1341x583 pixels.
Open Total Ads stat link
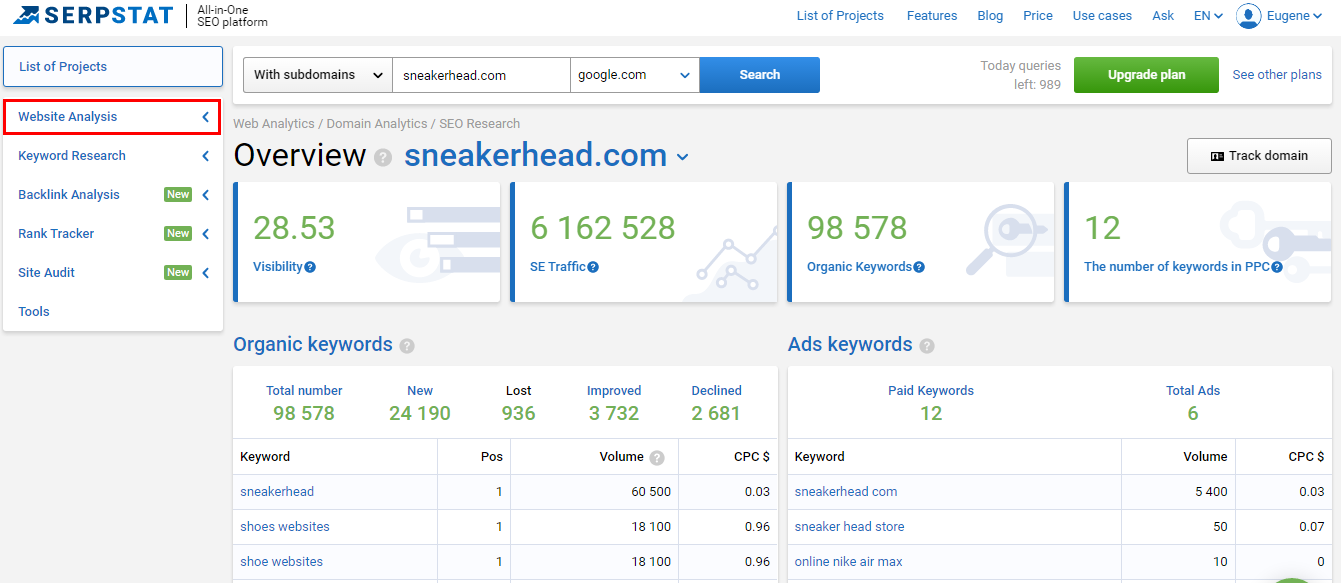point(1193,391)
